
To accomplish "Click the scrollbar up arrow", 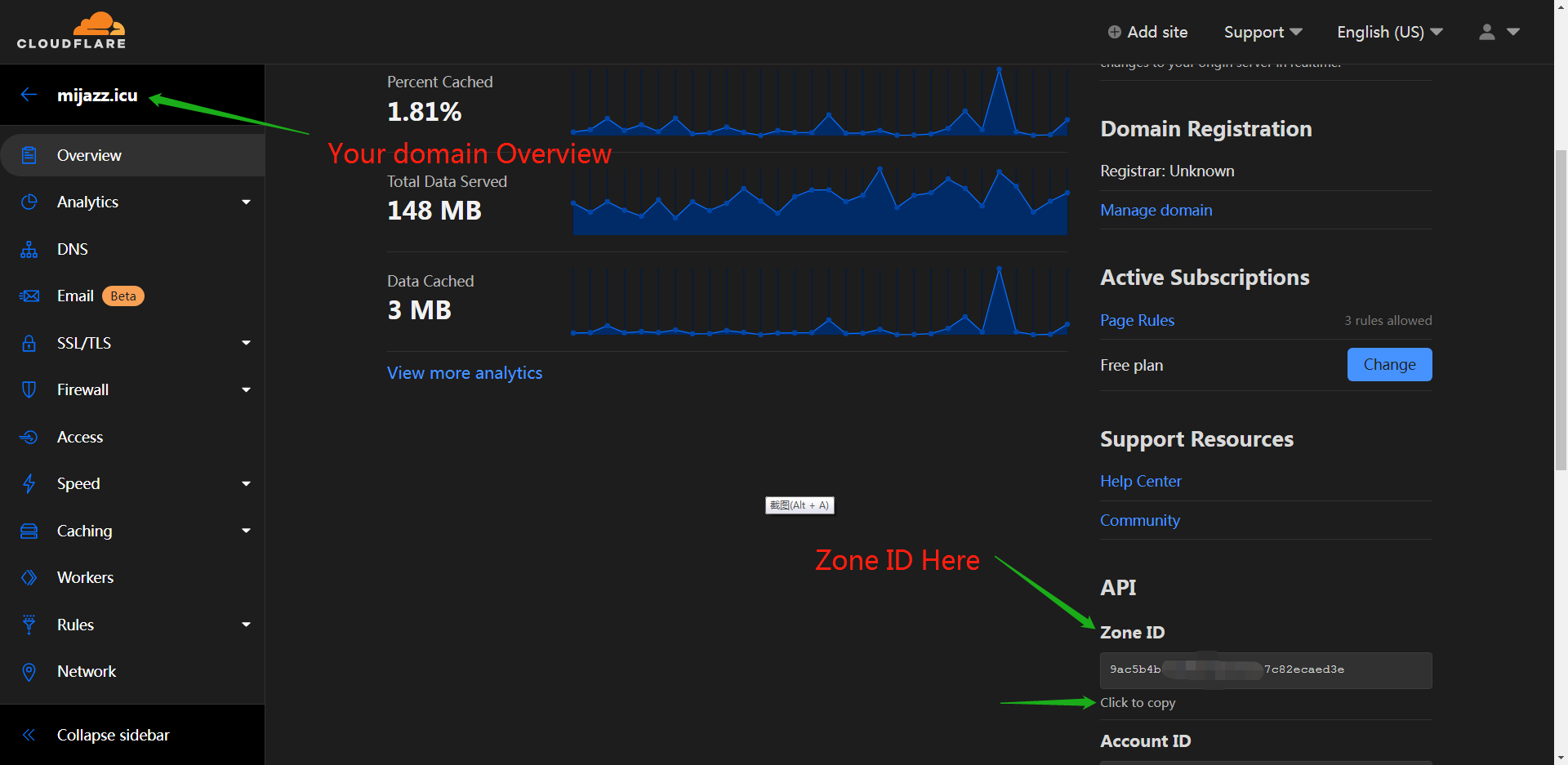I will click(1561, 7).
